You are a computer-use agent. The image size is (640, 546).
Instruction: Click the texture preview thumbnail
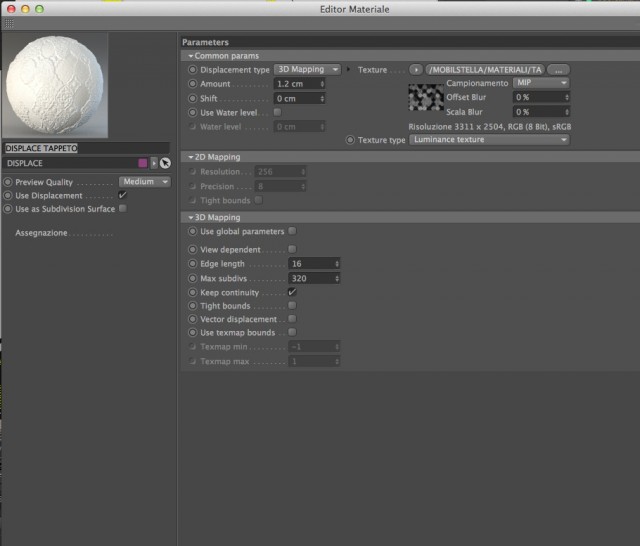426,97
